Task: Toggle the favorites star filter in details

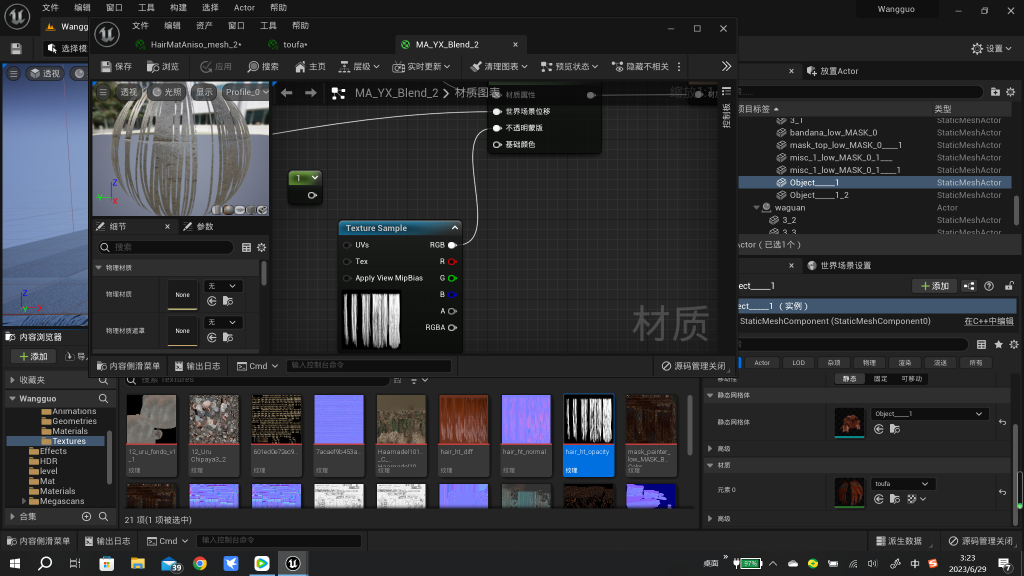Action: tap(999, 344)
